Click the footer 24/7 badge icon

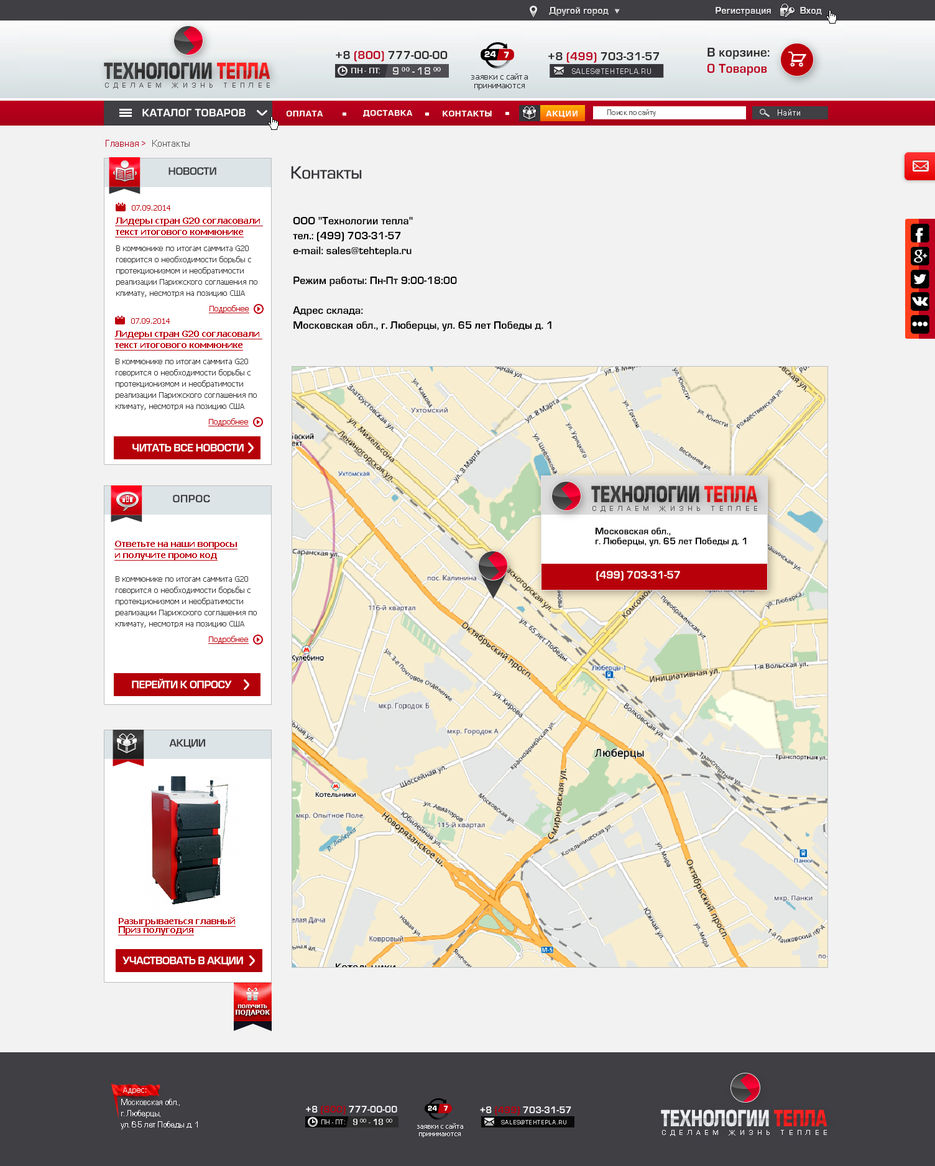[437, 1109]
